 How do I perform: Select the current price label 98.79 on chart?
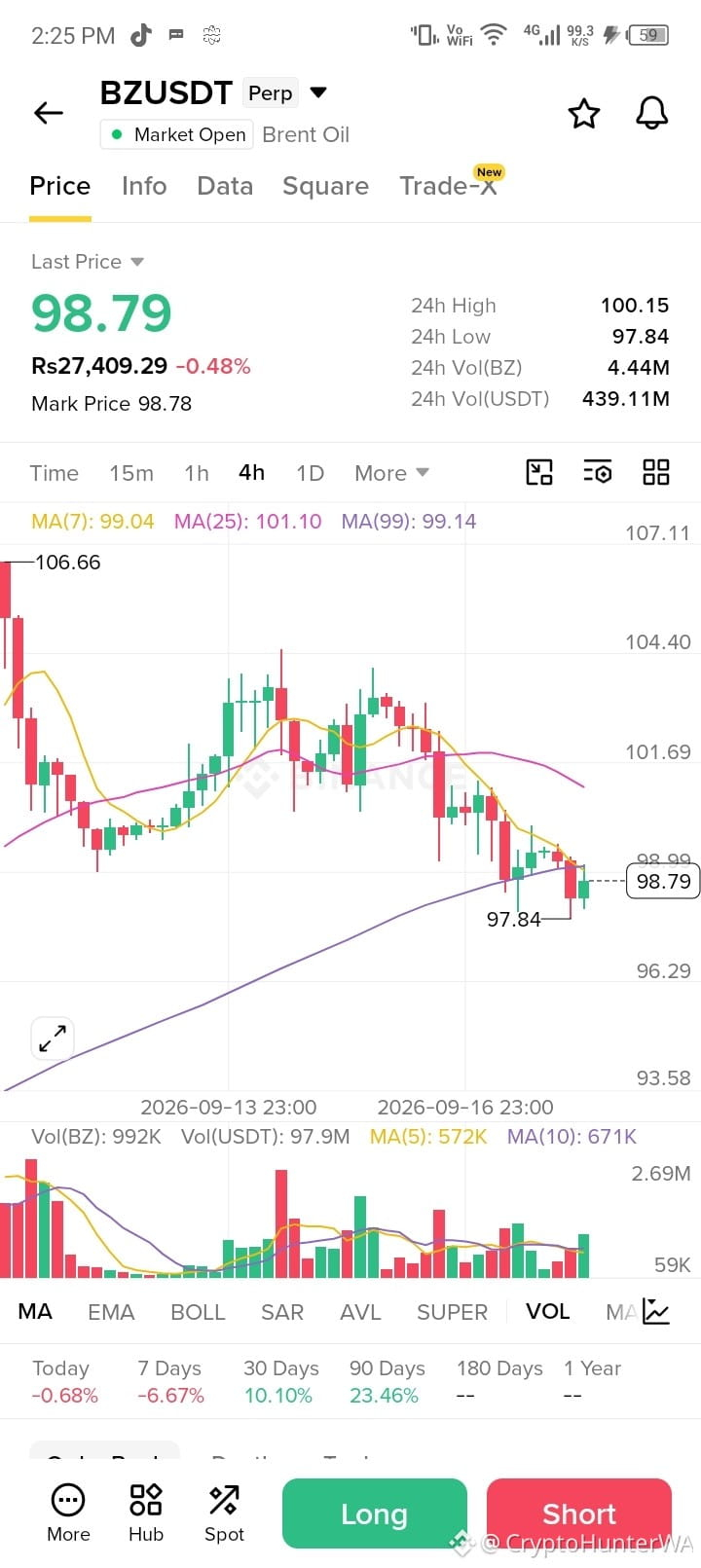[x=663, y=882]
